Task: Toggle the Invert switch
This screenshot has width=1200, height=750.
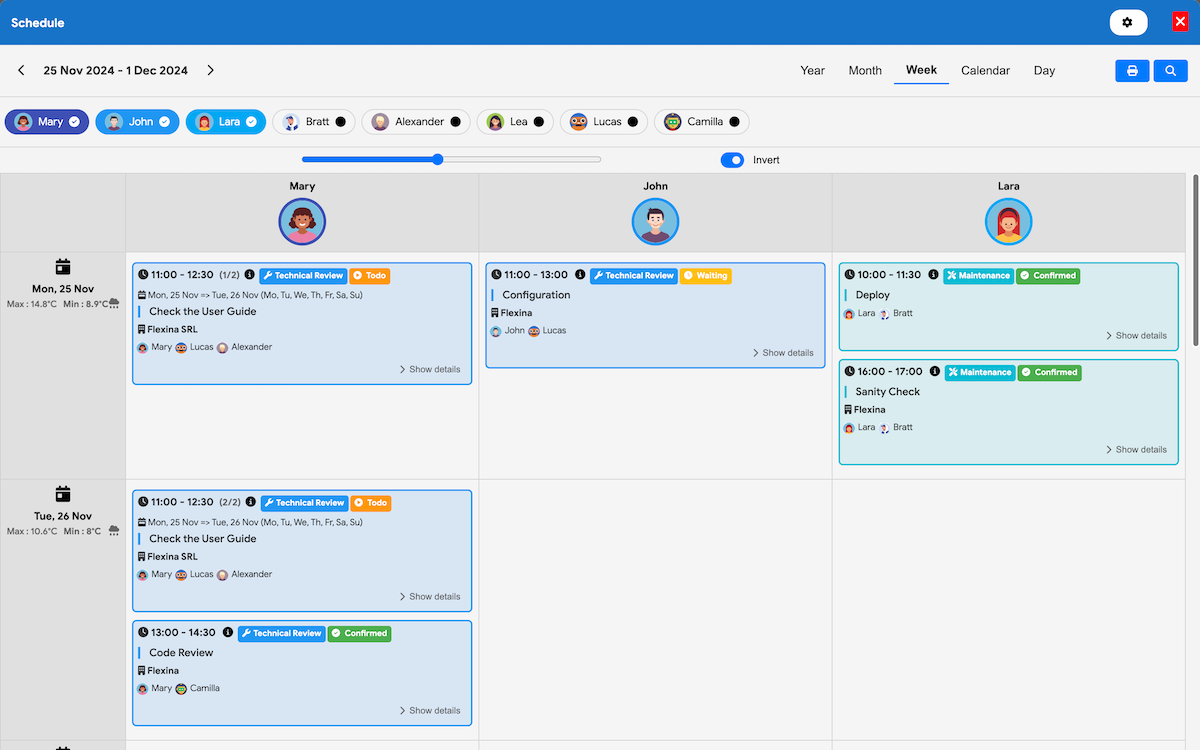Action: click(x=732, y=160)
